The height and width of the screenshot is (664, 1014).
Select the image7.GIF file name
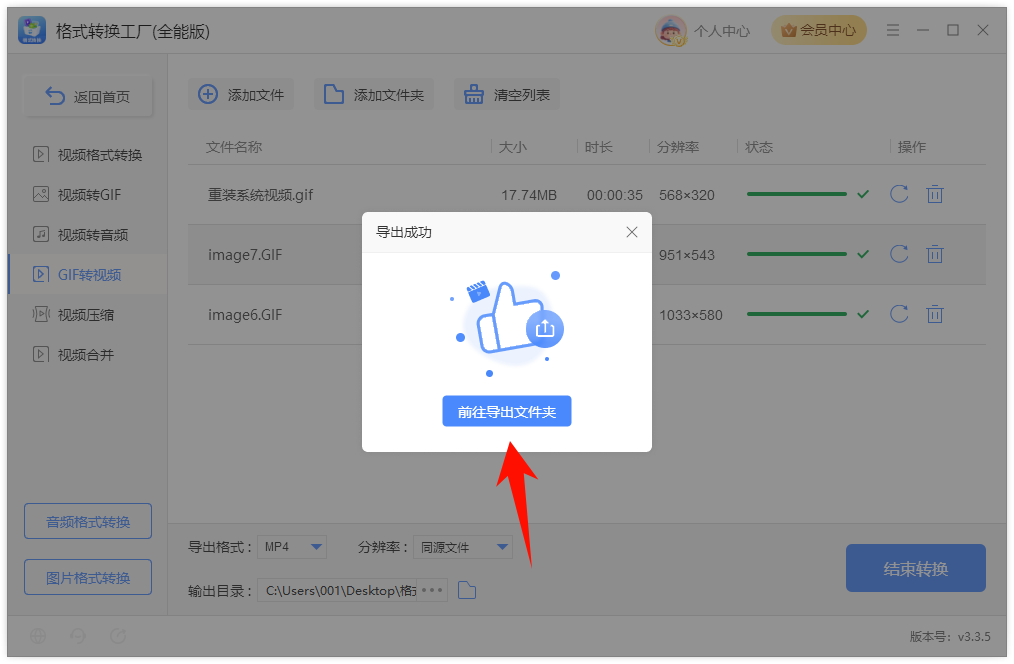[245, 255]
